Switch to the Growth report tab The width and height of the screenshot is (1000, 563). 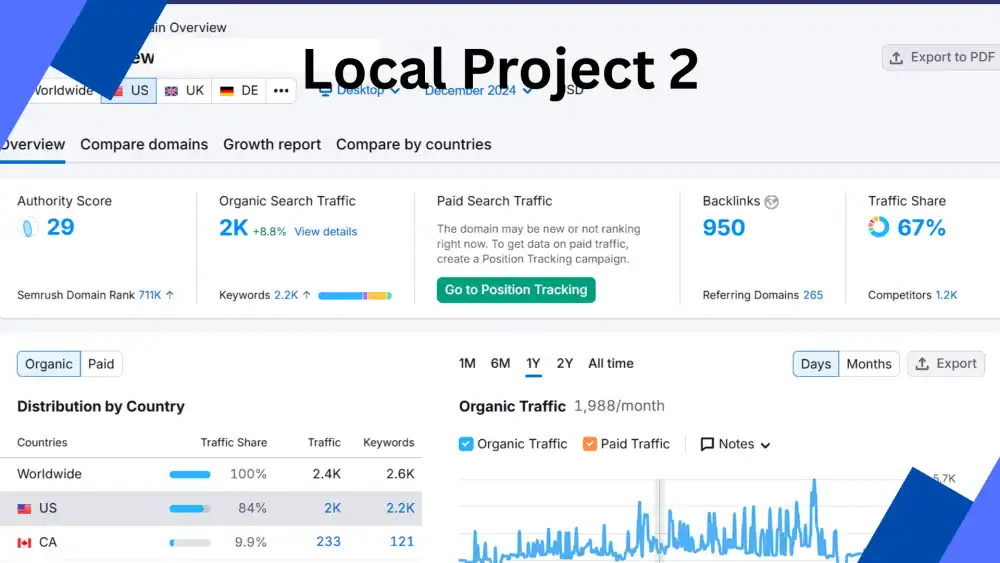(272, 144)
